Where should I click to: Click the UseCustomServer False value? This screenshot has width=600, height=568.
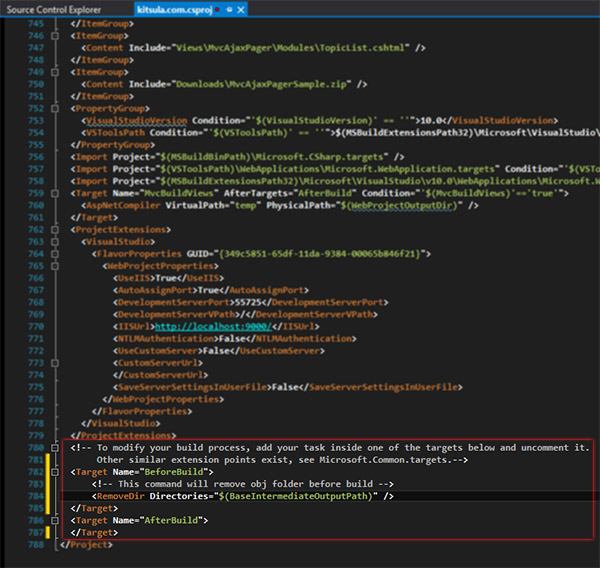[216, 351]
